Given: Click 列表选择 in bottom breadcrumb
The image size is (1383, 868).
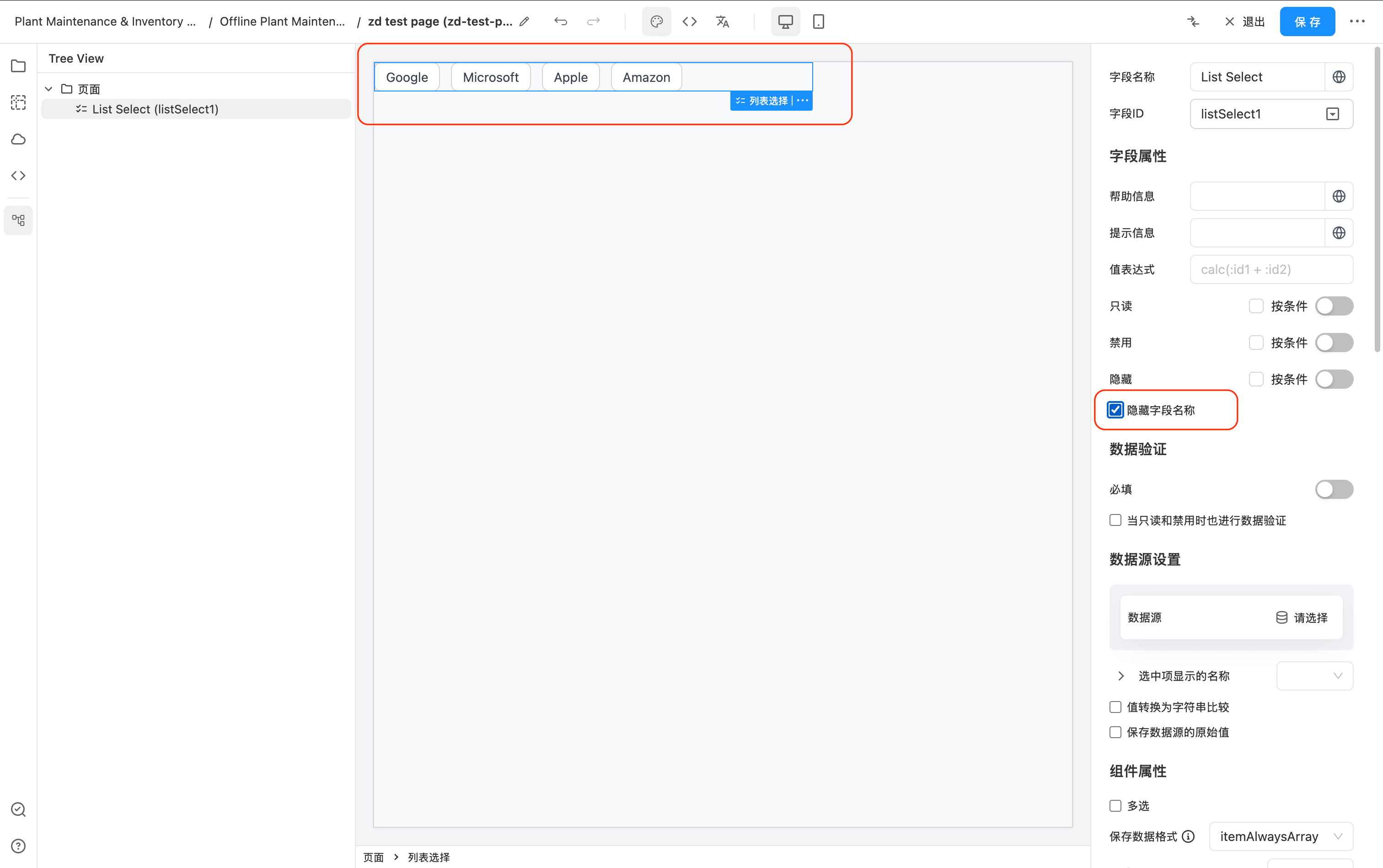Looking at the screenshot, I should [429, 857].
